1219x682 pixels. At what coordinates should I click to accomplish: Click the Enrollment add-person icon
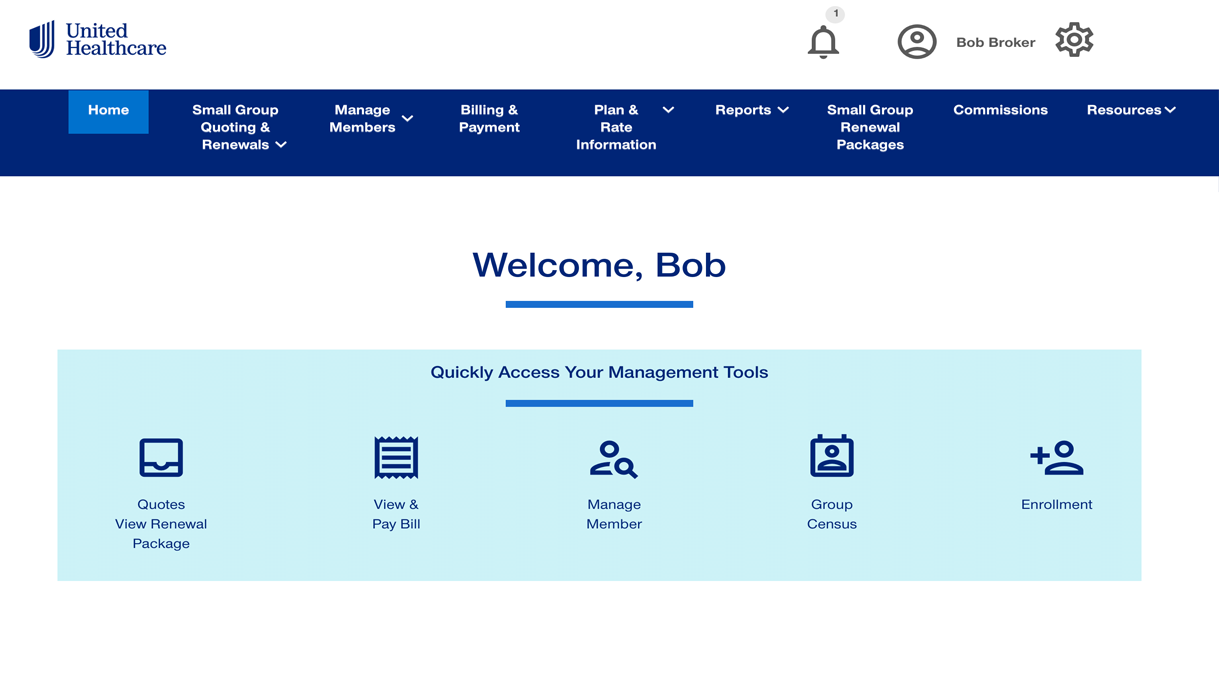(1056, 458)
